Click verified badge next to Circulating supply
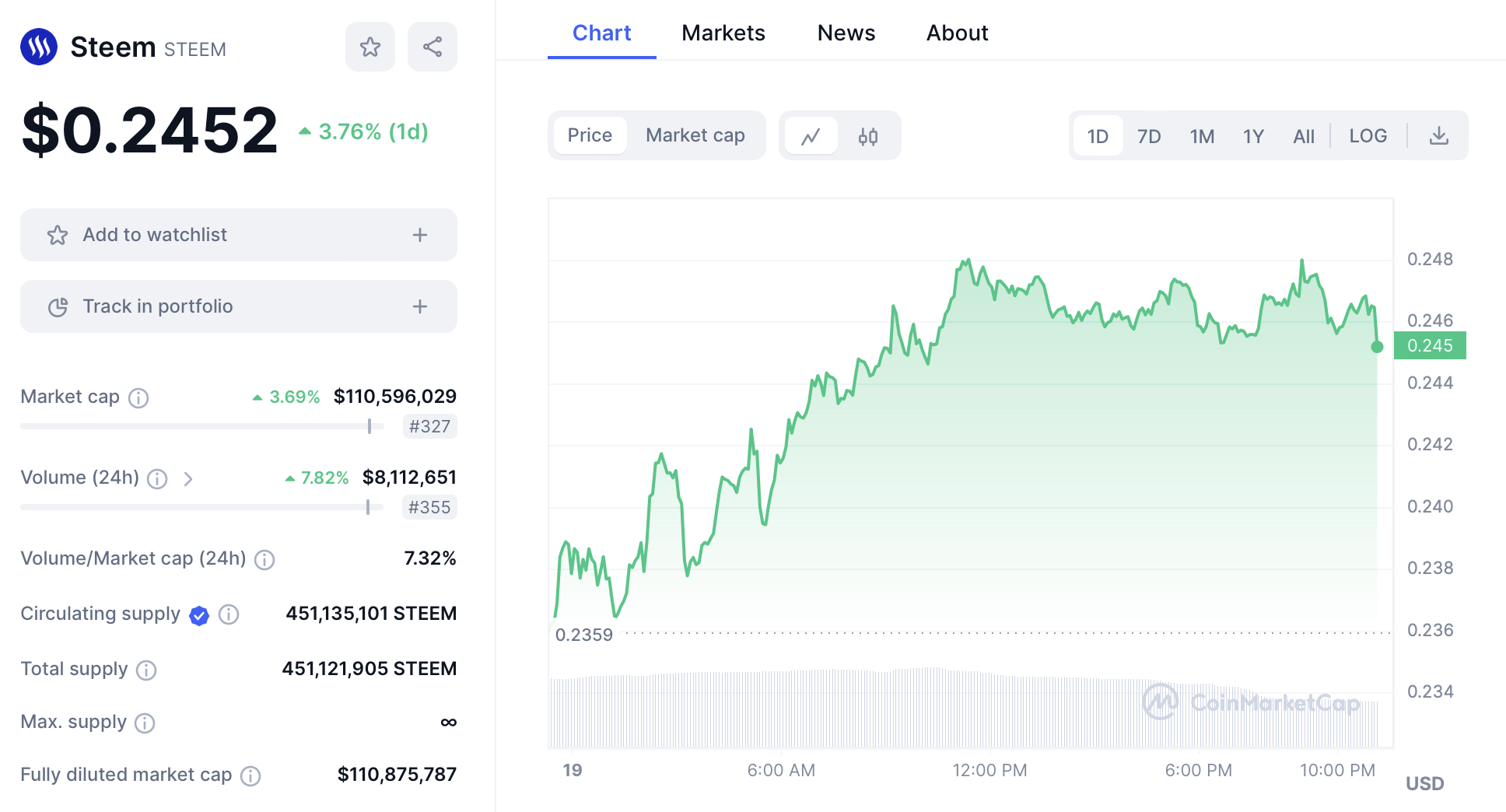1506x812 pixels. click(x=199, y=615)
